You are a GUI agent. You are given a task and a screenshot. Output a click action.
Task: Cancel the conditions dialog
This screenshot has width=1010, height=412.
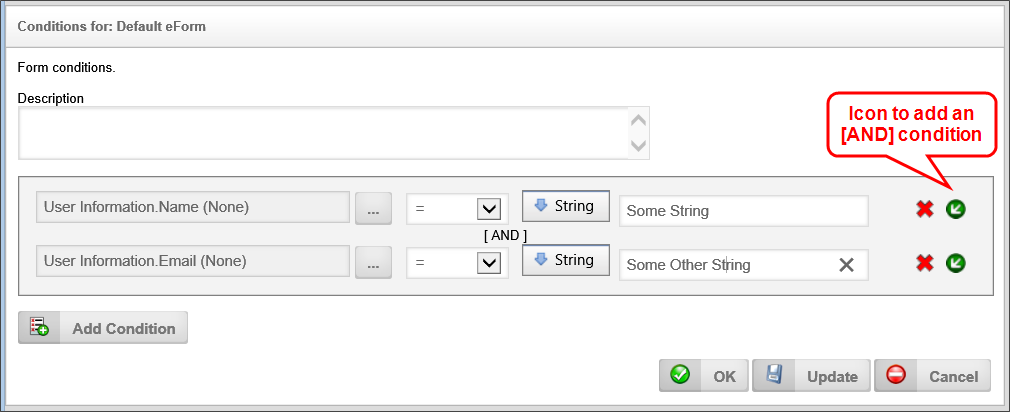(x=932, y=376)
